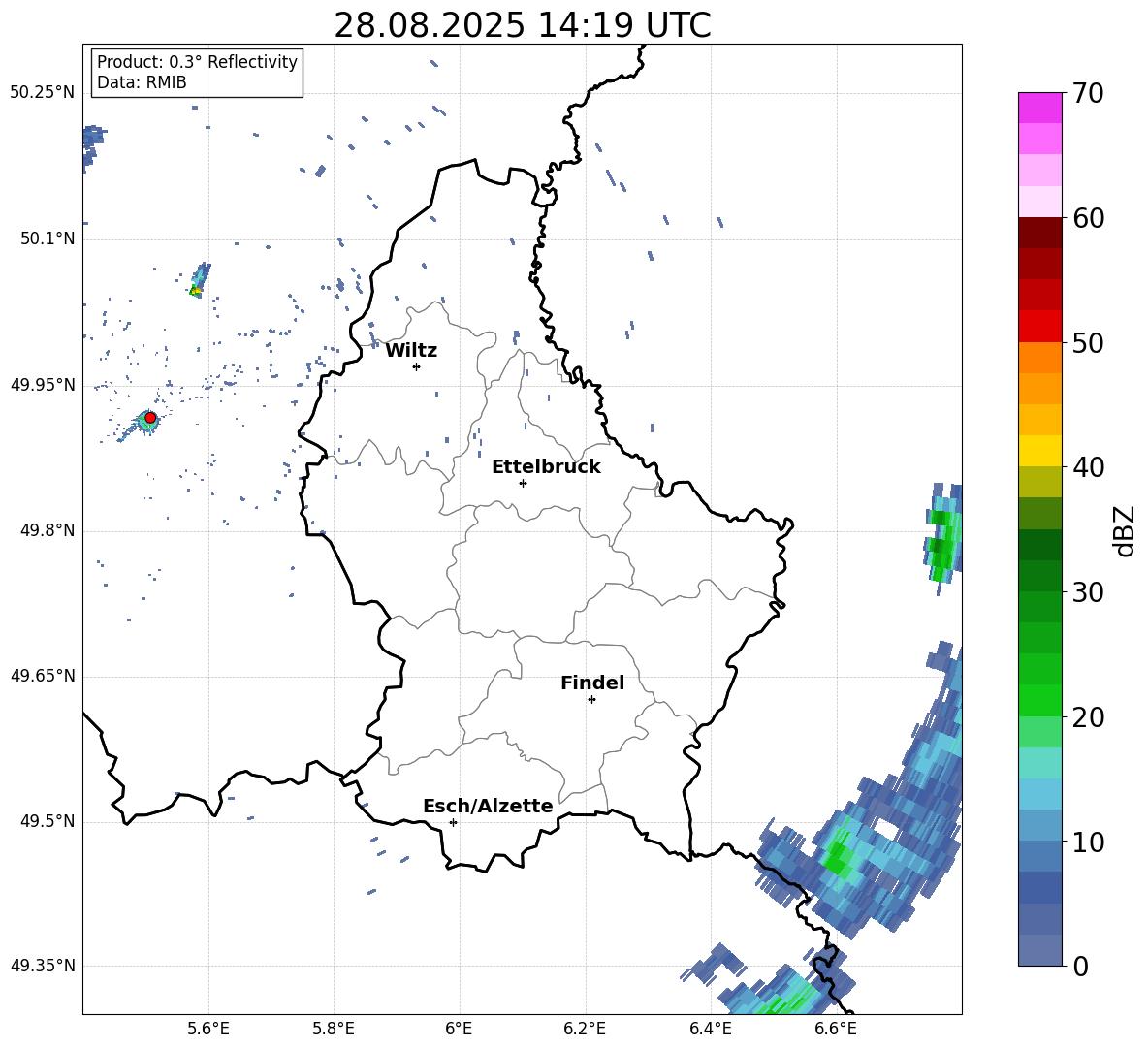Click the 6.2°E longitude label
1148x1048 pixels.
(x=585, y=1029)
